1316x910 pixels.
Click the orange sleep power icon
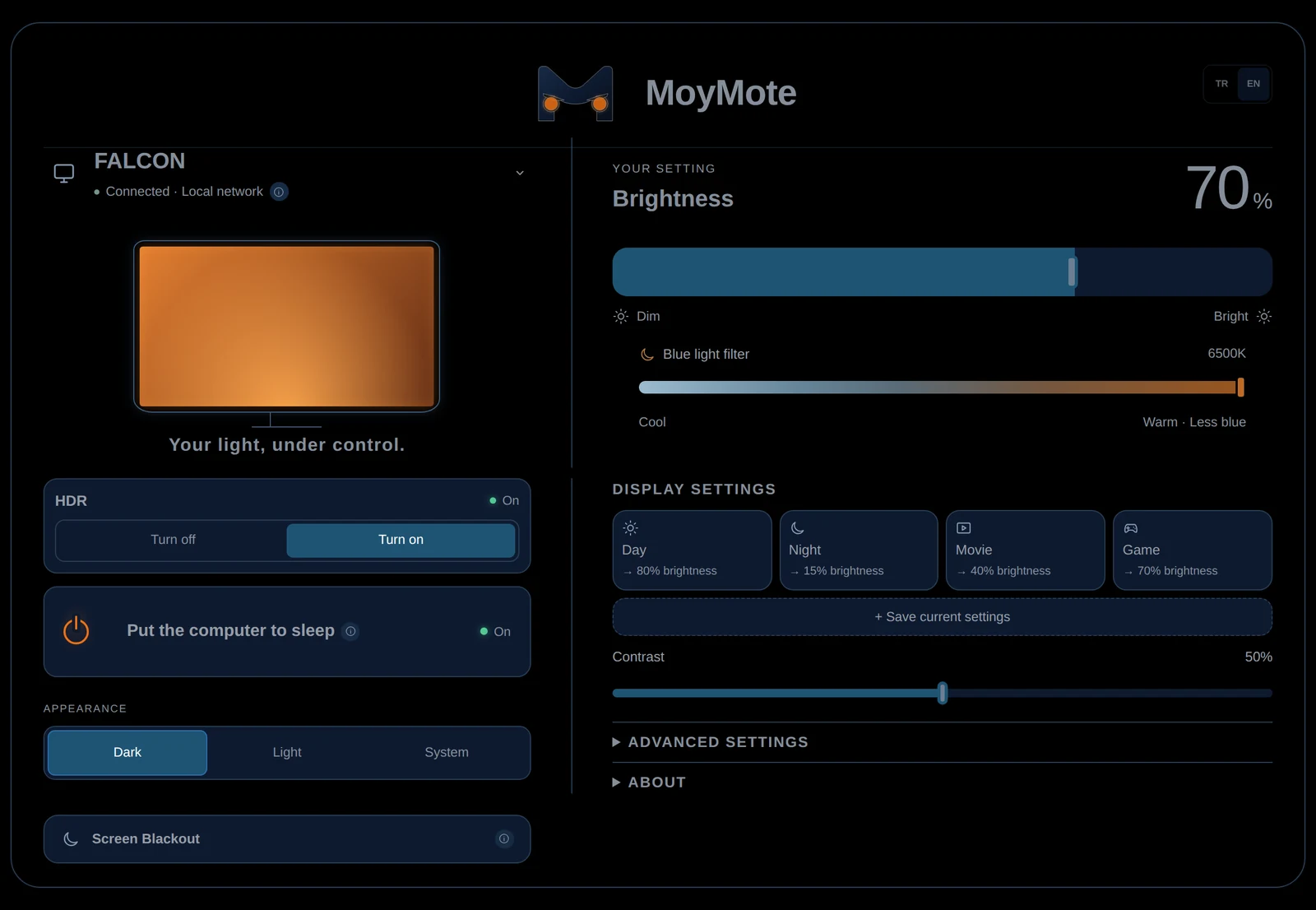(x=76, y=630)
